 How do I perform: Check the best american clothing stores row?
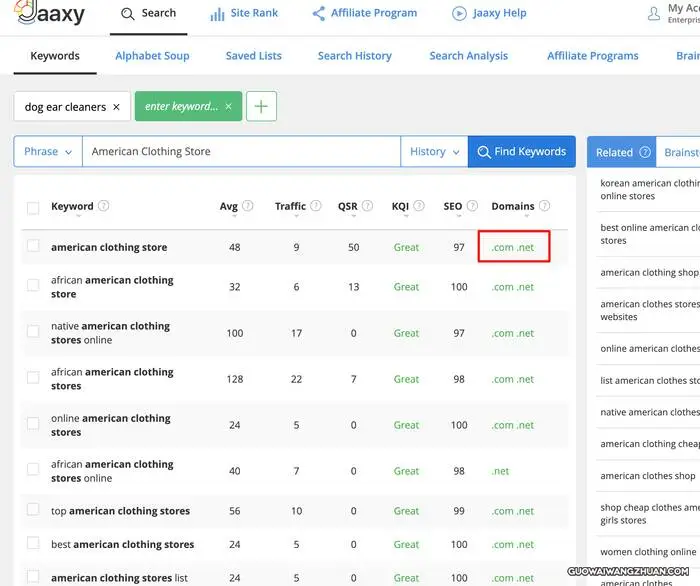pos(33,543)
